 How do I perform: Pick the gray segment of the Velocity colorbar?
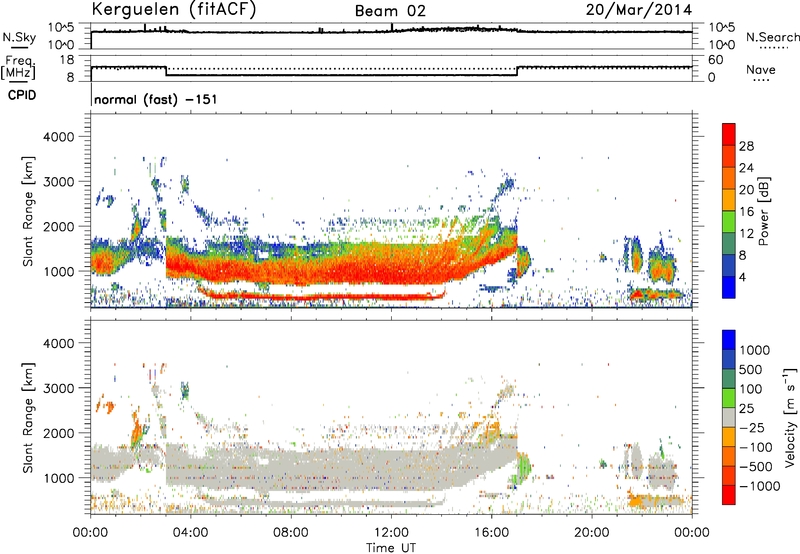729,417
